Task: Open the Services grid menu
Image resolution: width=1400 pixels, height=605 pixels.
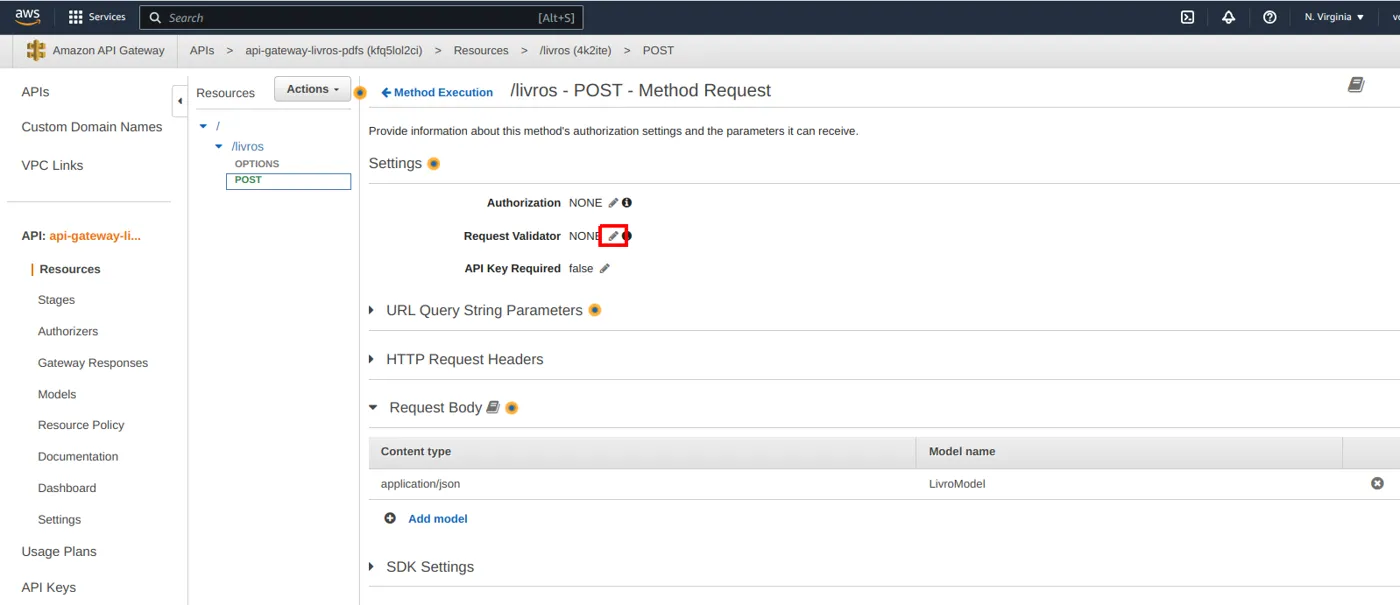Action: [96, 17]
